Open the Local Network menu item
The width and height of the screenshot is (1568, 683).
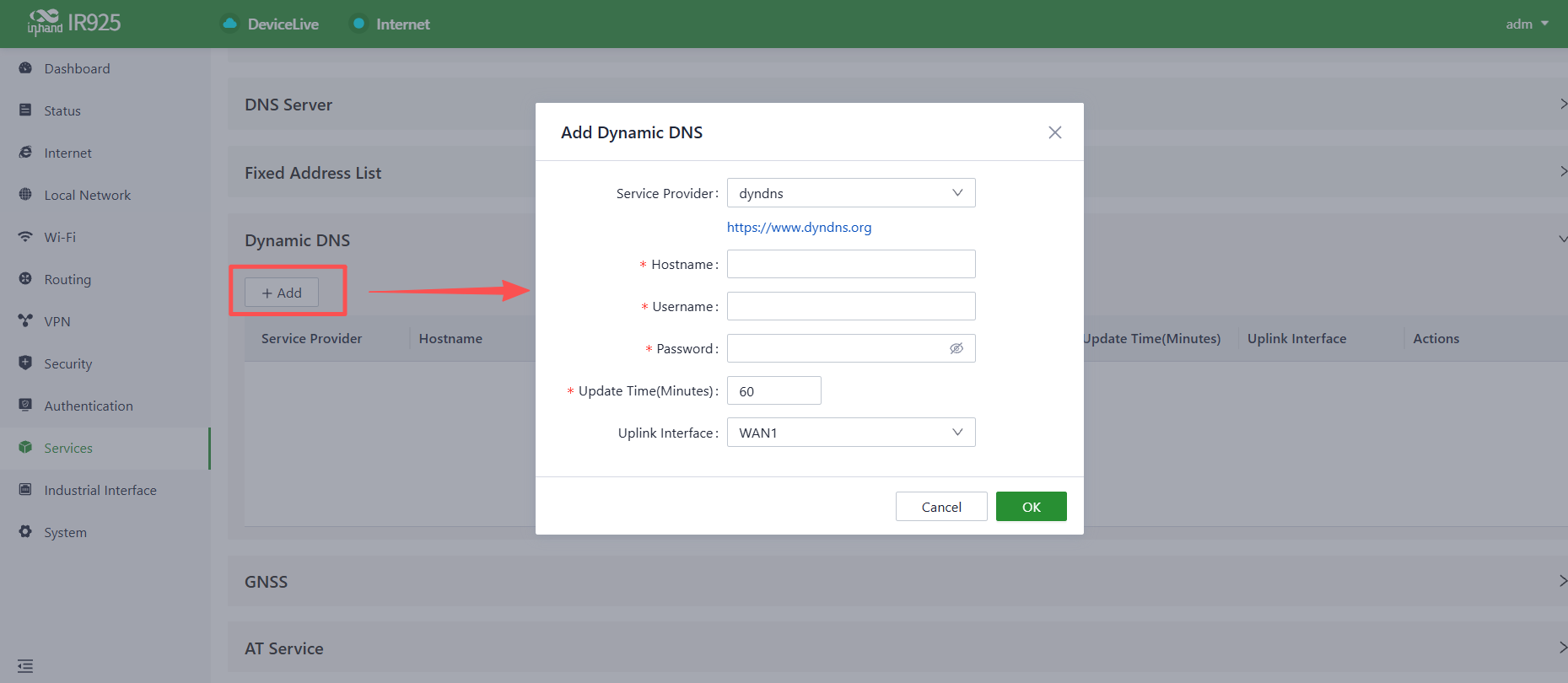click(87, 195)
